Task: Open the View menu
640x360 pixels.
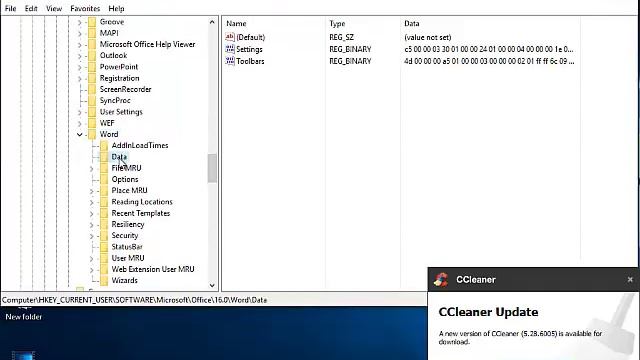Action: 54,8
